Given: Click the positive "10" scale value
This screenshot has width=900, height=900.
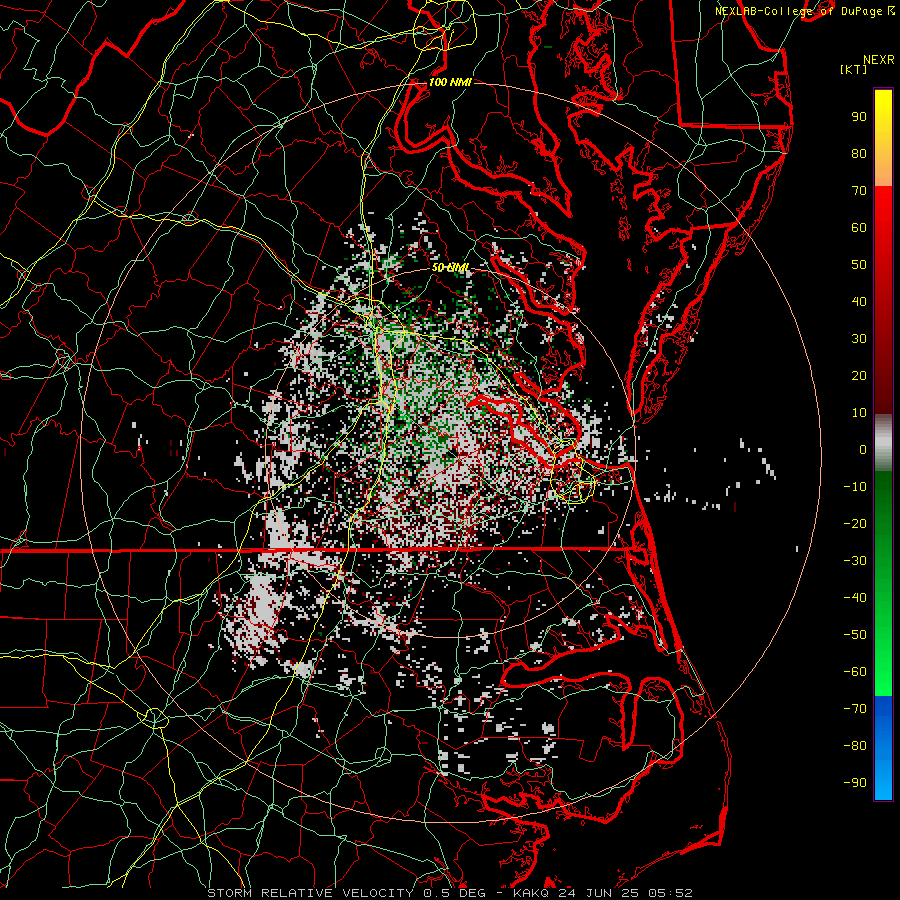Looking at the screenshot, I should point(859,413).
